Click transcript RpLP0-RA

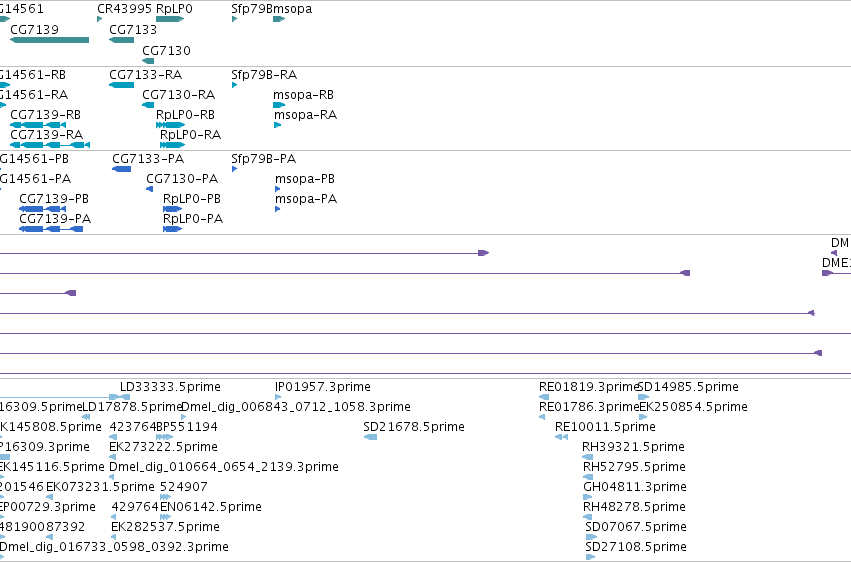173,145
